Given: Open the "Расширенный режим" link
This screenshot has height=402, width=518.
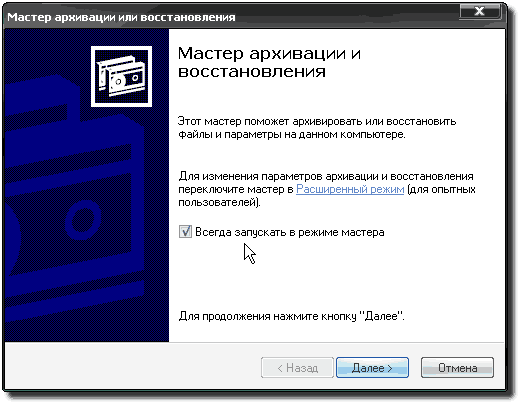Looking at the screenshot, I should (x=350, y=189).
